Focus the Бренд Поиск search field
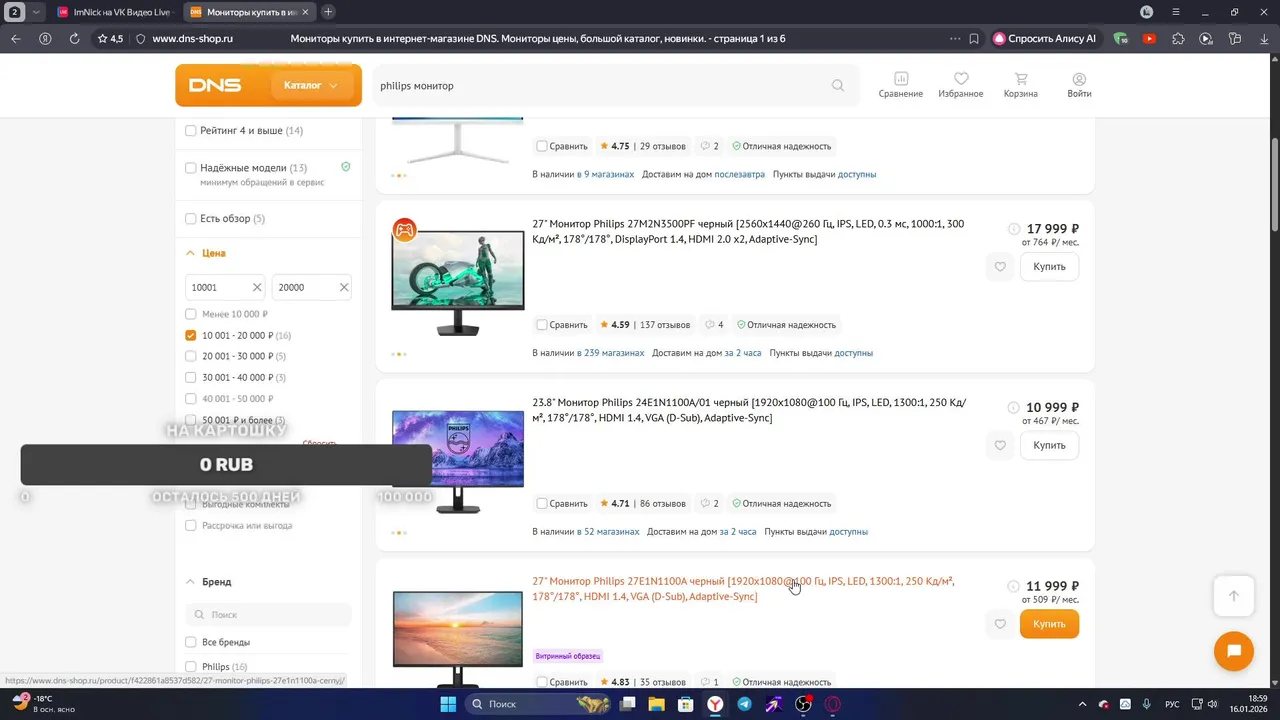 [x=269, y=615]
